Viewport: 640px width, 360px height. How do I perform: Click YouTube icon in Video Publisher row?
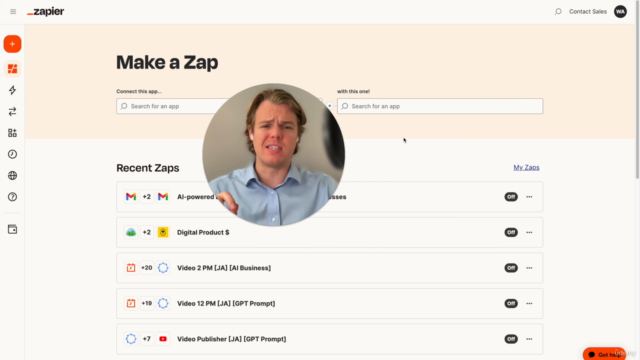(x=163, y=339)
